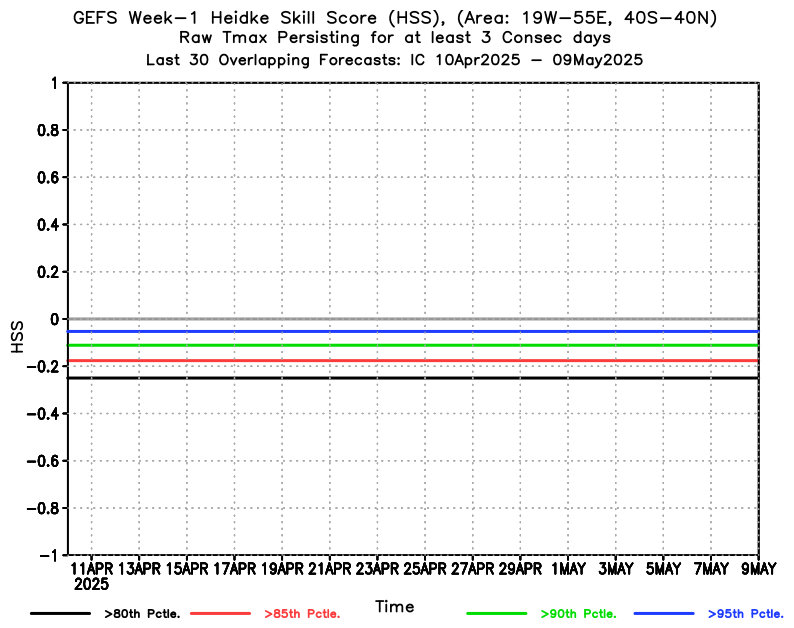The image size is (794, 628).
Task: Click the x-axis date '9MAY'
Action: pos(759,569)
